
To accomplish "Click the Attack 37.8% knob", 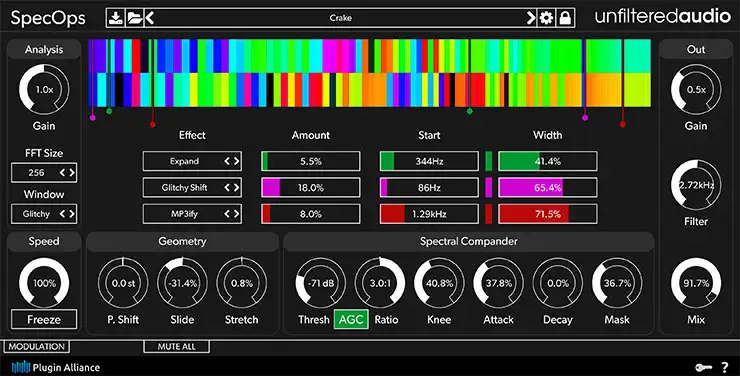I will click(x=499, y=283).
